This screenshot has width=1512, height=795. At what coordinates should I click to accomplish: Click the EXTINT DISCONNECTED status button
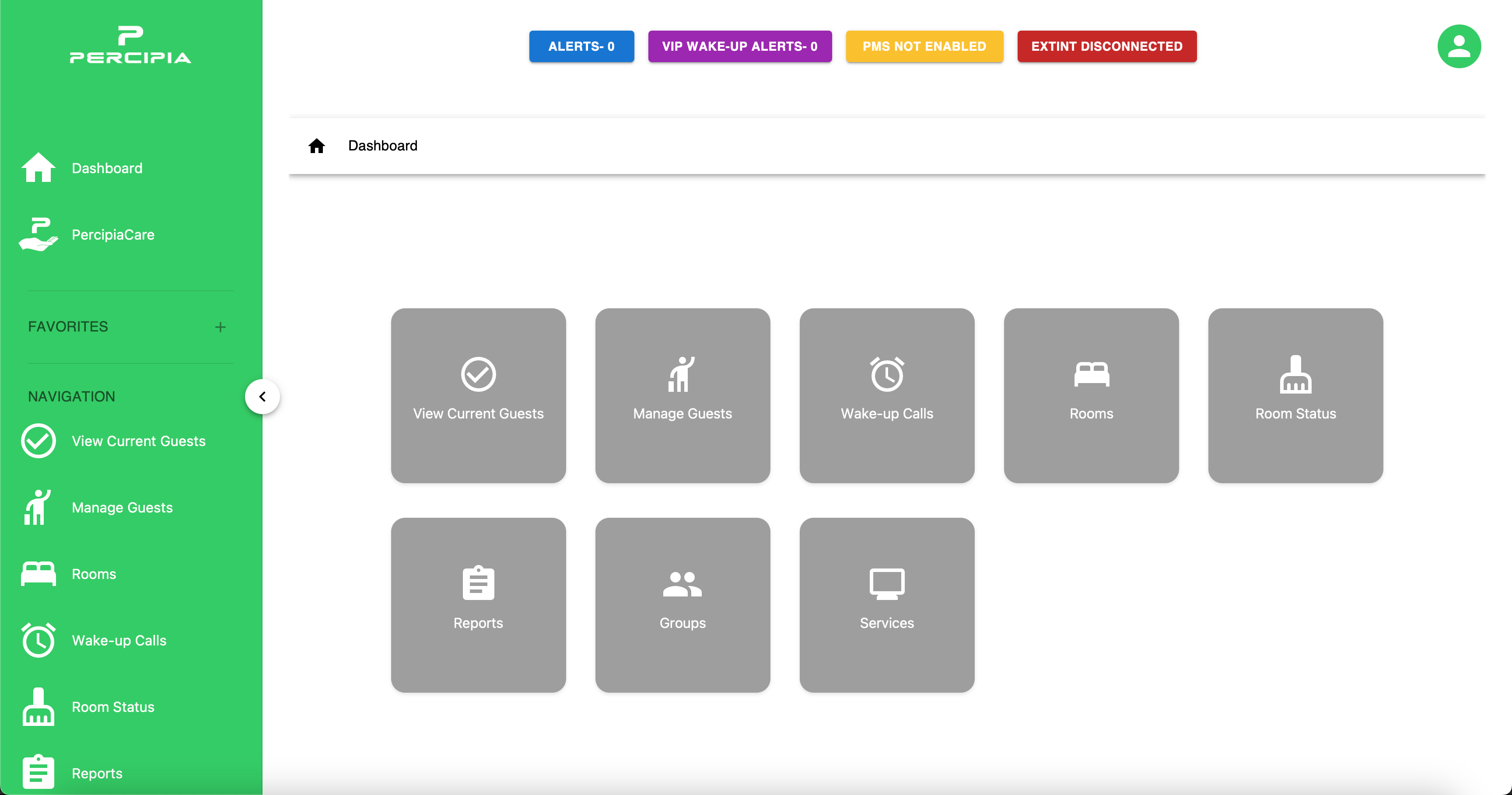(x=1106, y=46)
